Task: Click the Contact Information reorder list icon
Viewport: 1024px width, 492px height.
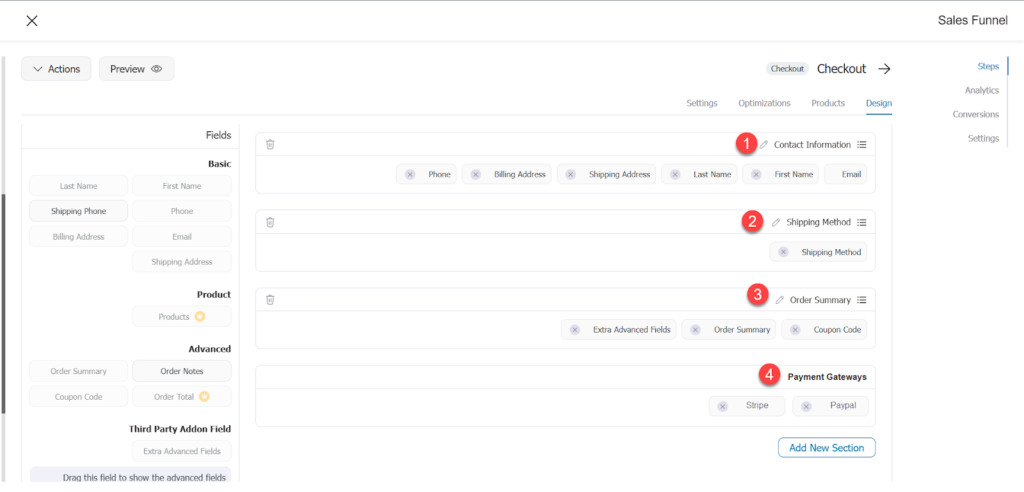Action: pos(861,144)
